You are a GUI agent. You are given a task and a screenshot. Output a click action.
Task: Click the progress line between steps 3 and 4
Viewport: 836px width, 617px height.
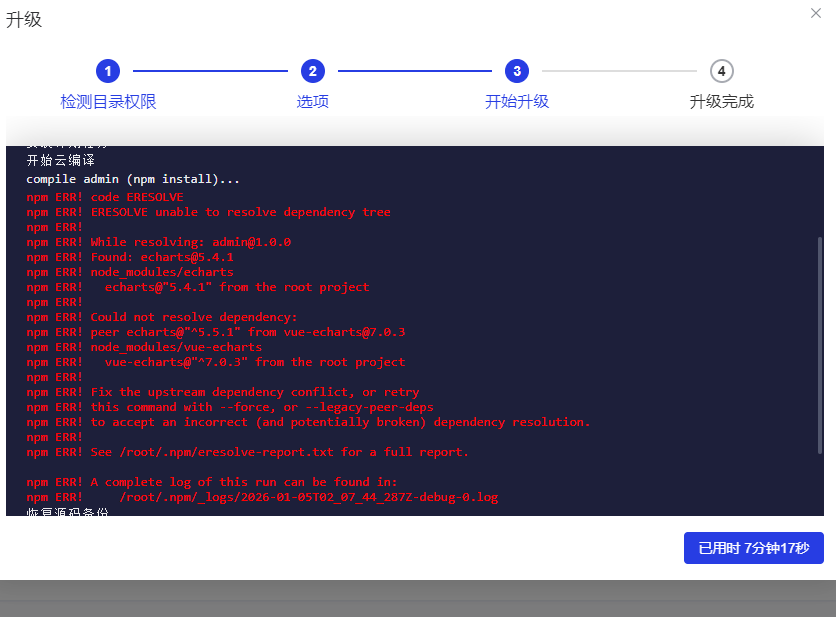pyautogui.click(x=619, y=71)
